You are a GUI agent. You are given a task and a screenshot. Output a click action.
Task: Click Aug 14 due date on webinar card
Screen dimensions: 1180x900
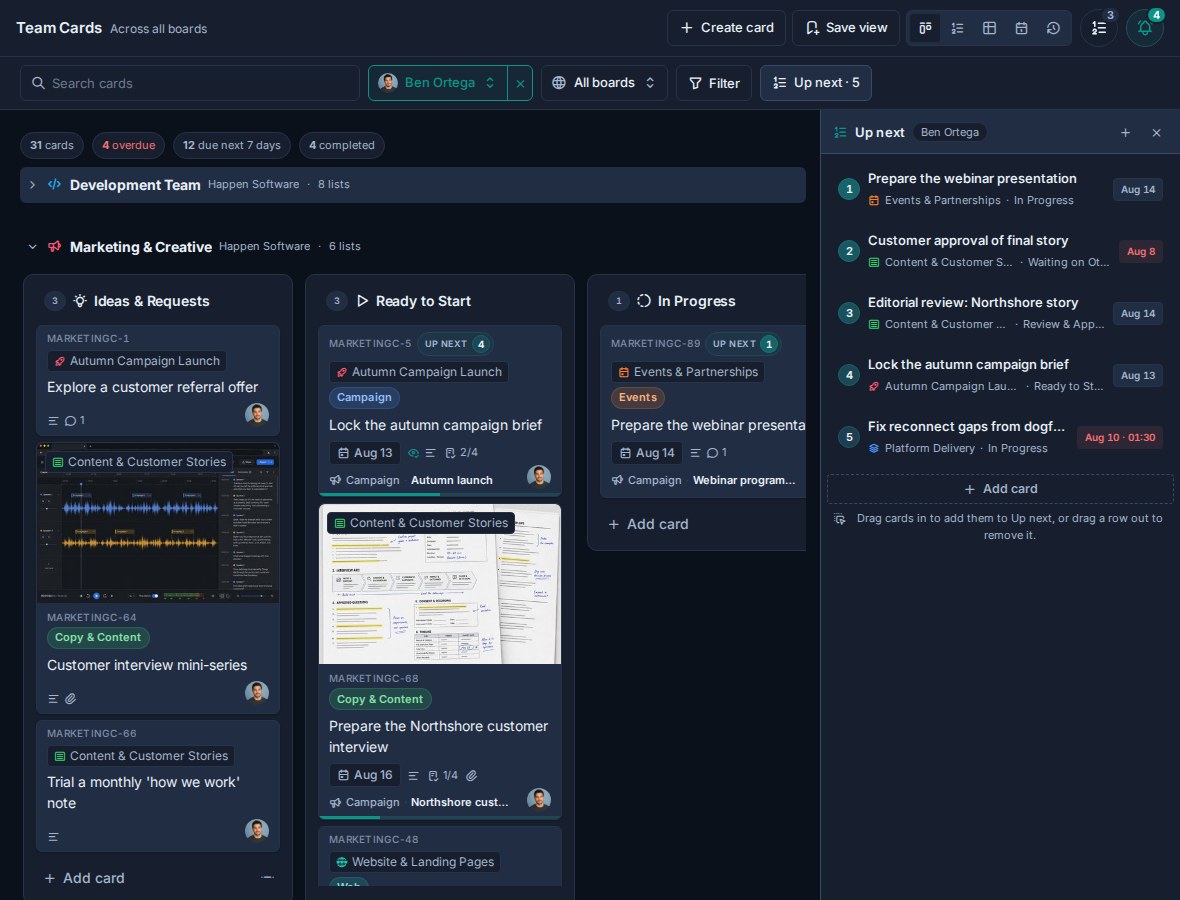647,452
